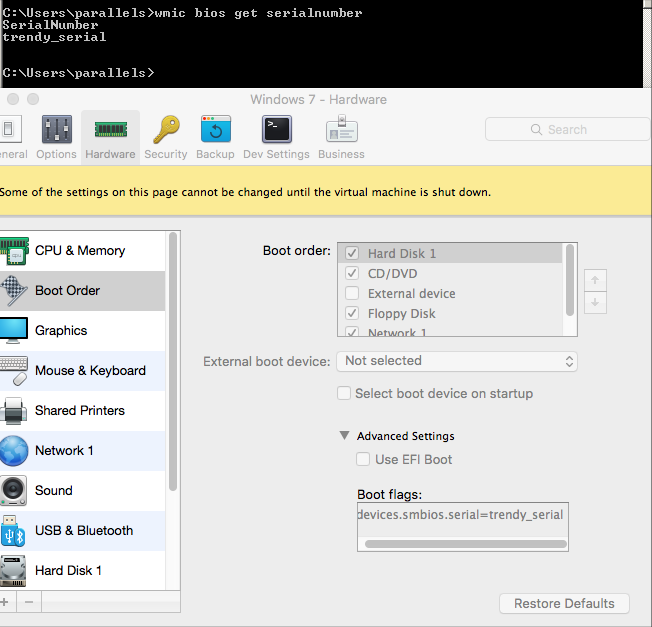Click the USB & Bluetooth icon
652x627 pixels.
click(13, 531)
